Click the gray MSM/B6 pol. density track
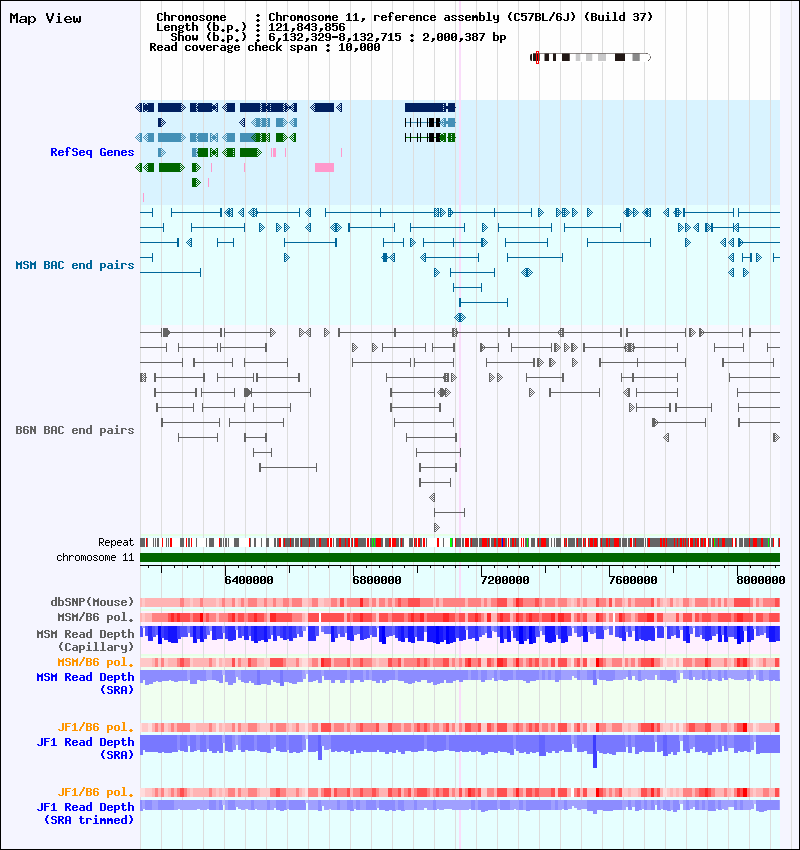 click(x=460, y=617)
